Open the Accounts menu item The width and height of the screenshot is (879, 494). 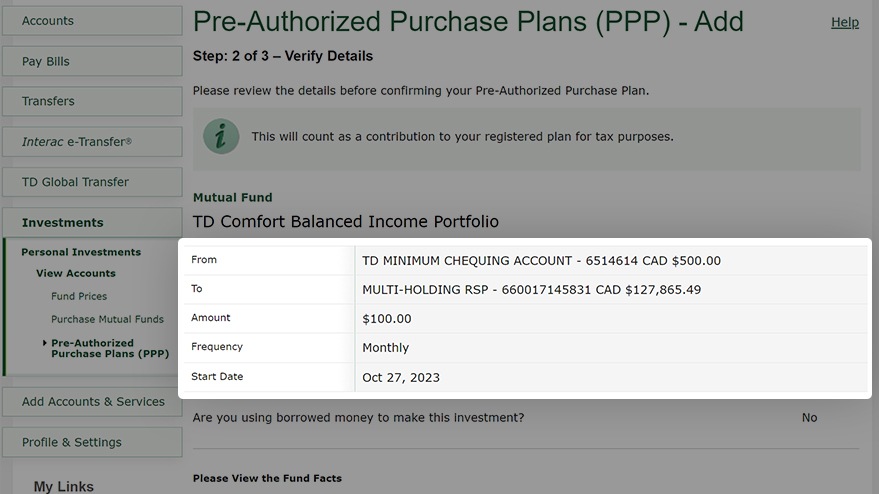[92, 21]
